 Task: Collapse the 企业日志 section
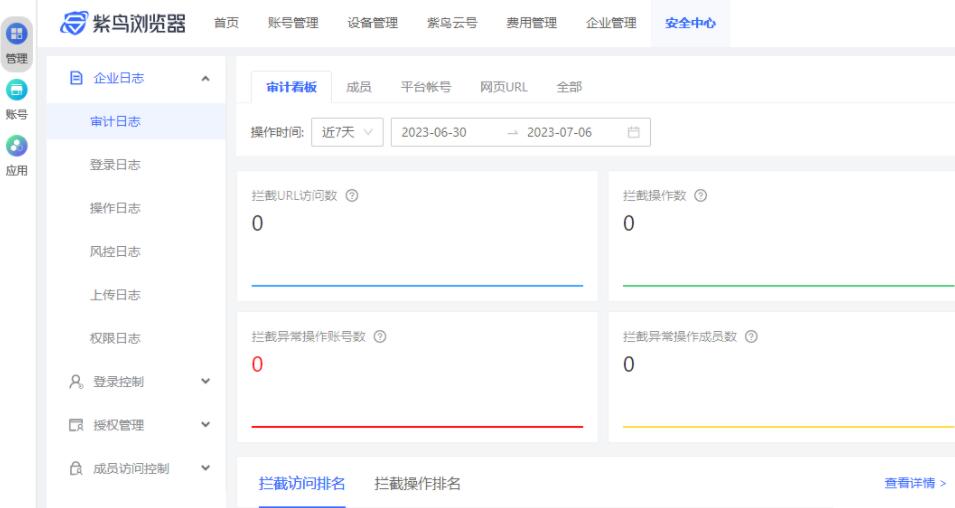pyautogui.click(x=205, y=79)
